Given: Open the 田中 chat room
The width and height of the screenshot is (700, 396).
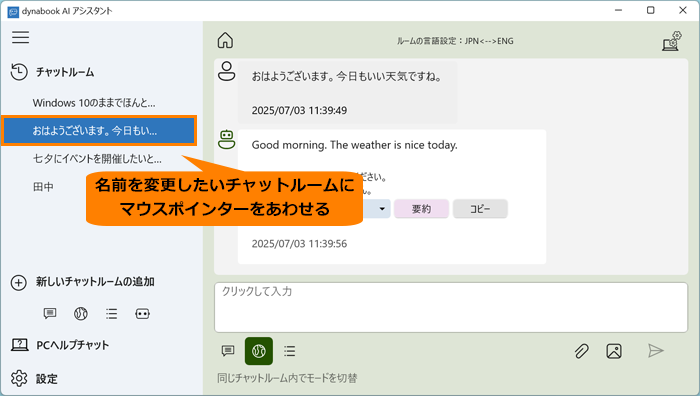Looking at the screenshot, I should click(x=43, y=187).
